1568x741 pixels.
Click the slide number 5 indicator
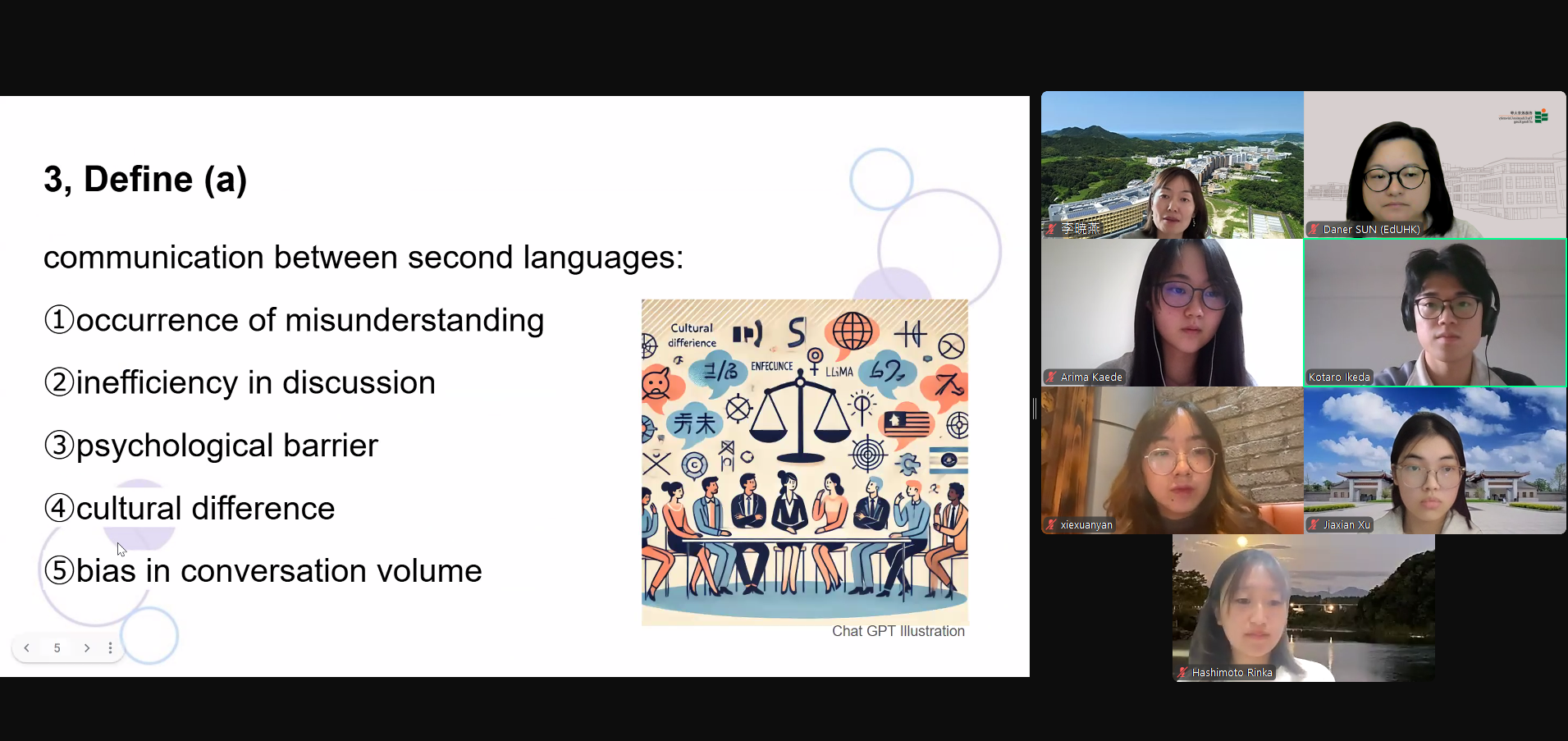pos(57,648)
